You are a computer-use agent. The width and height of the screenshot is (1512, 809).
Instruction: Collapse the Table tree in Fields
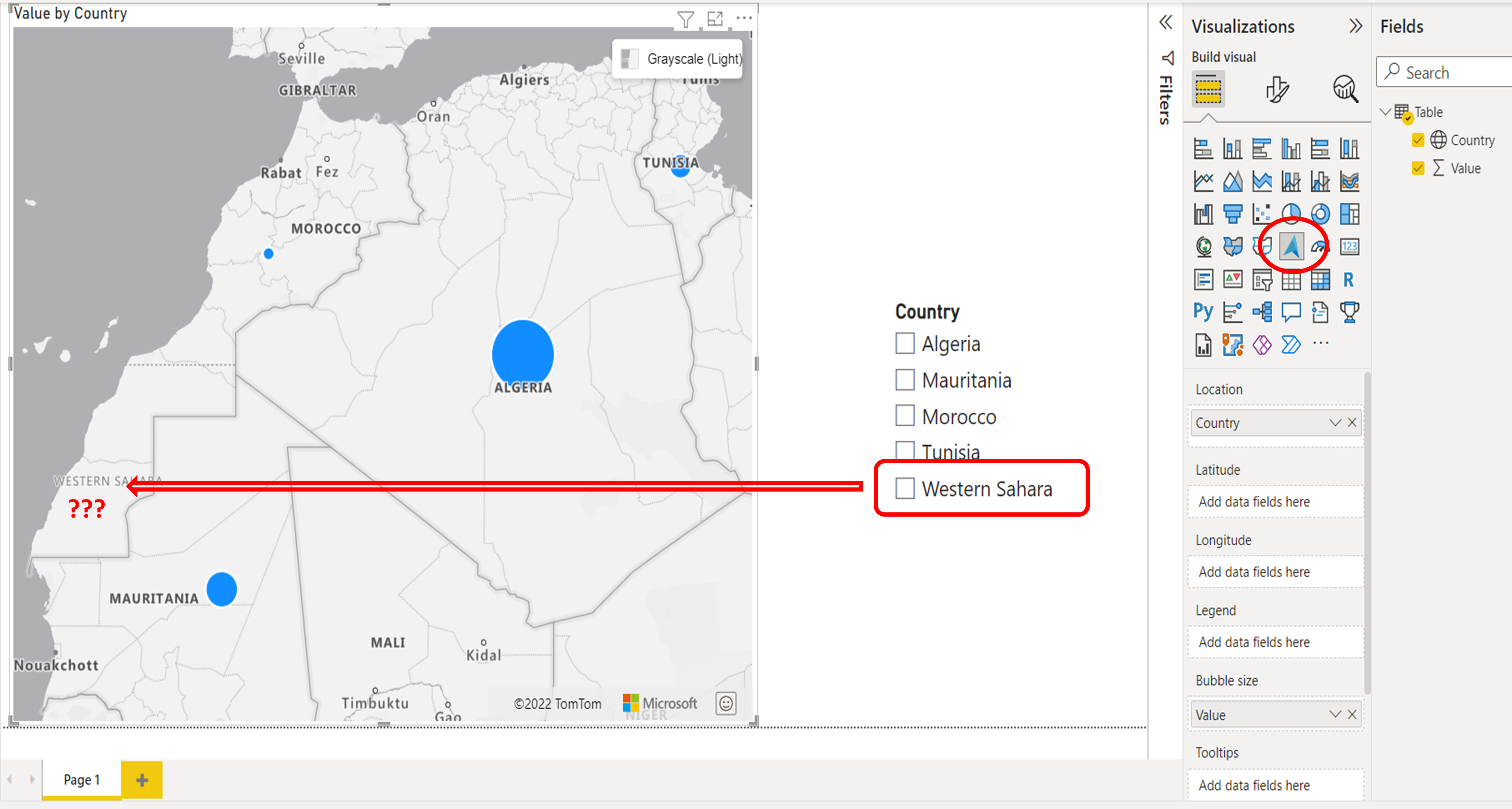pyautogui.click(x=1385, y=112)
